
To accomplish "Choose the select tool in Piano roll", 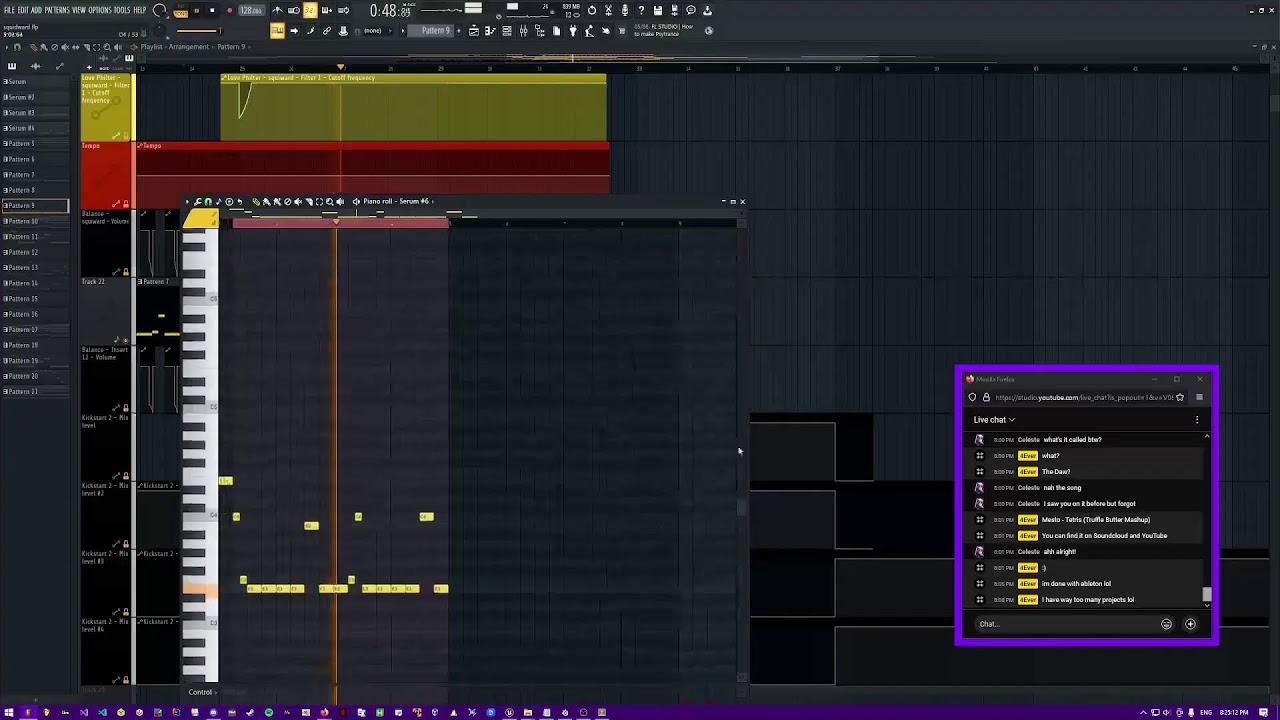I will [x=320, y=202].
